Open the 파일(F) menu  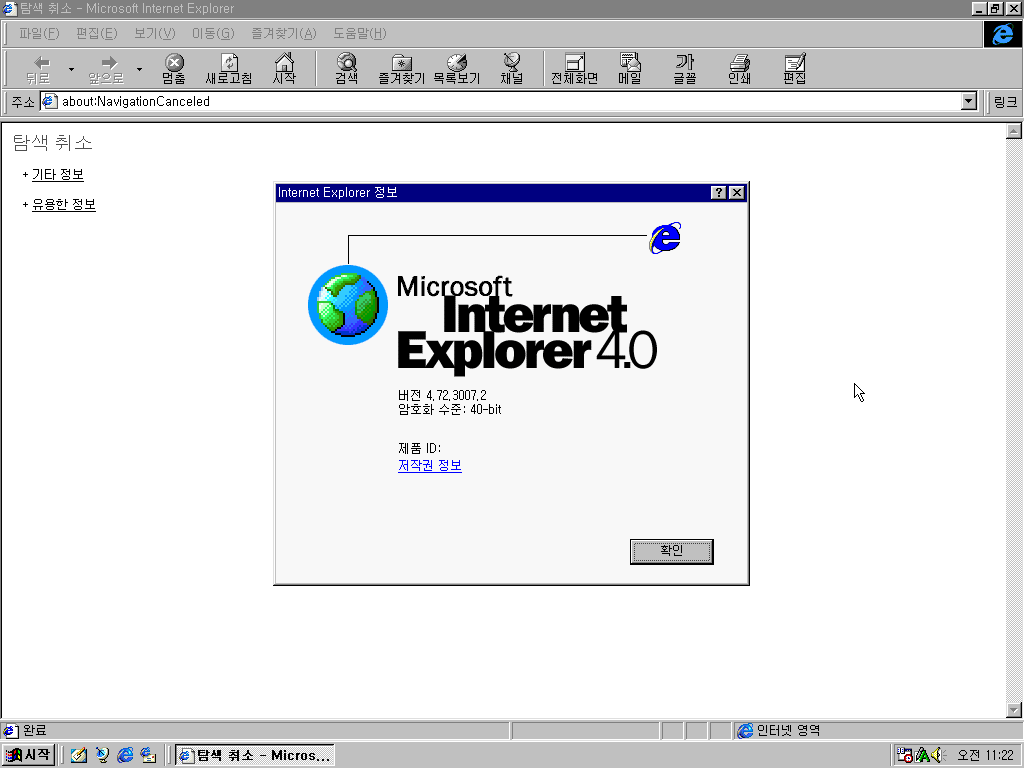pyautogui.click(x=39, y=33)
